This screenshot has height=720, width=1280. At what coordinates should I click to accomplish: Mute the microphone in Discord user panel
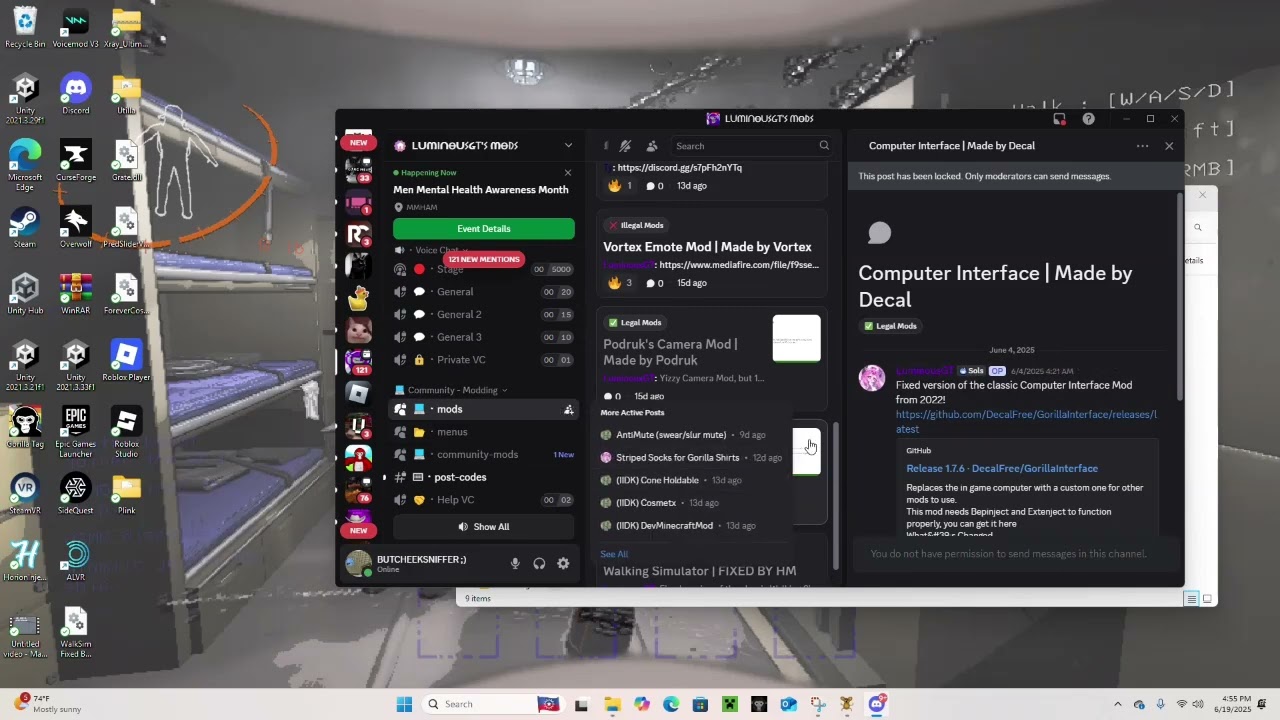pos(515,563)
